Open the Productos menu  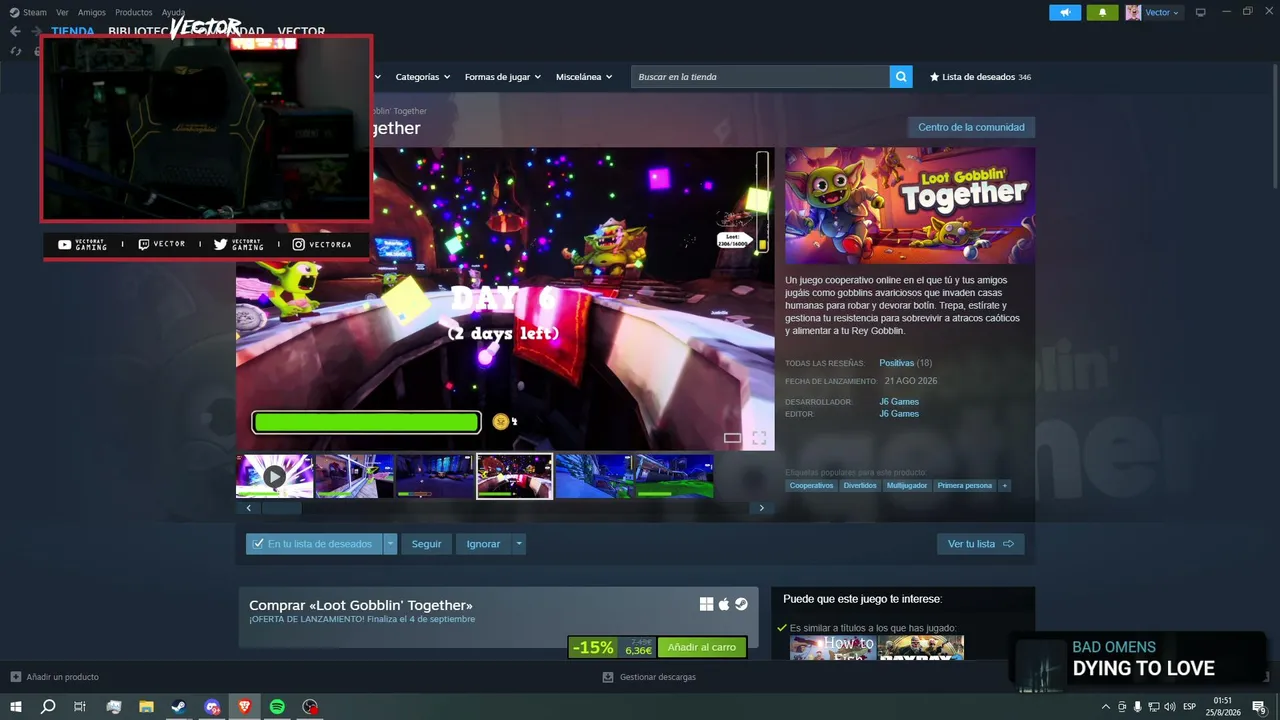[x=134, y=13]
